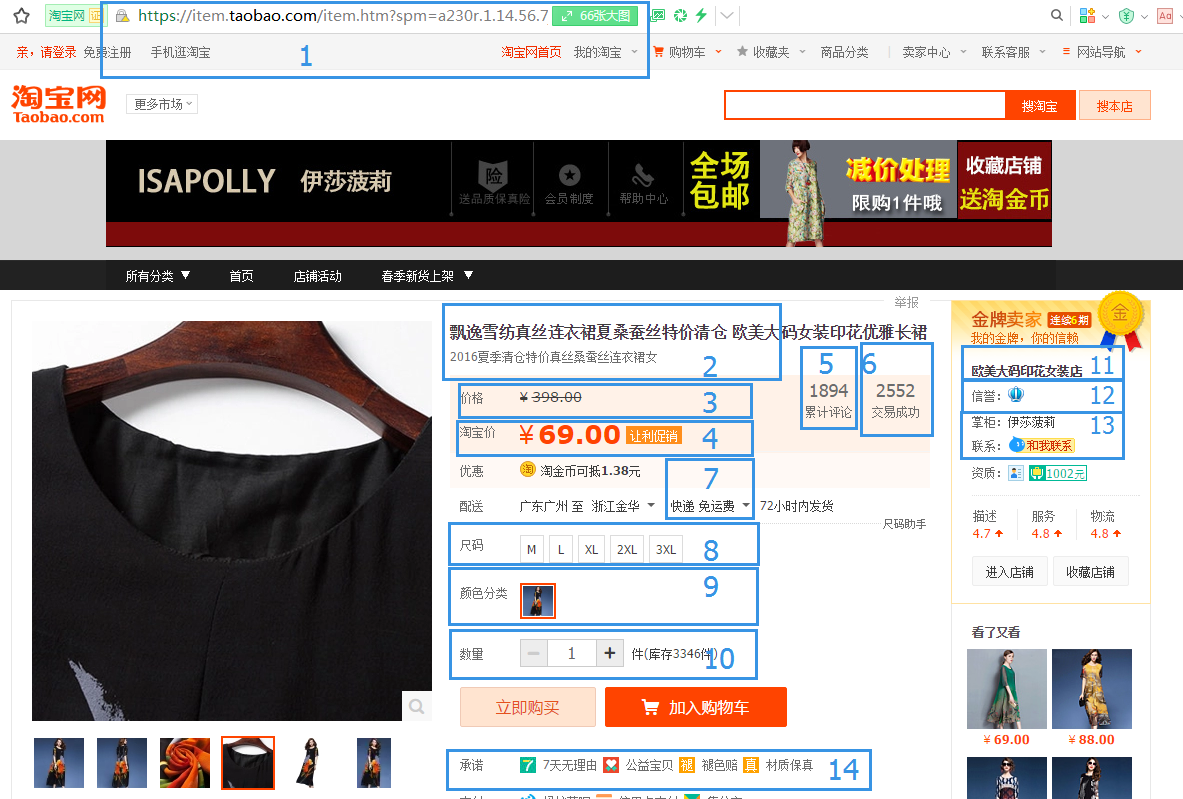Click 和我联系 Wangwang contact icon
The width and height of the screenshot is (1183, 799).
pyautogui.click(x=1041, y=445)
